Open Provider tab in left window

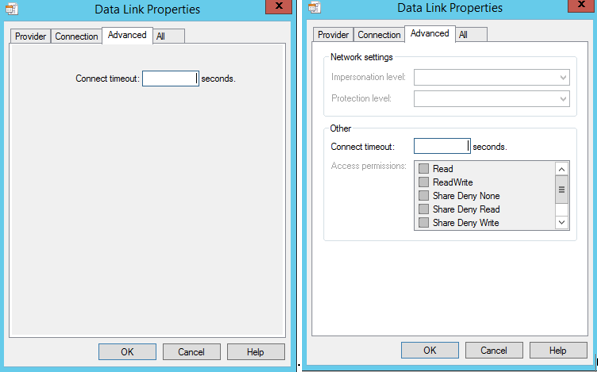point(30,36)
